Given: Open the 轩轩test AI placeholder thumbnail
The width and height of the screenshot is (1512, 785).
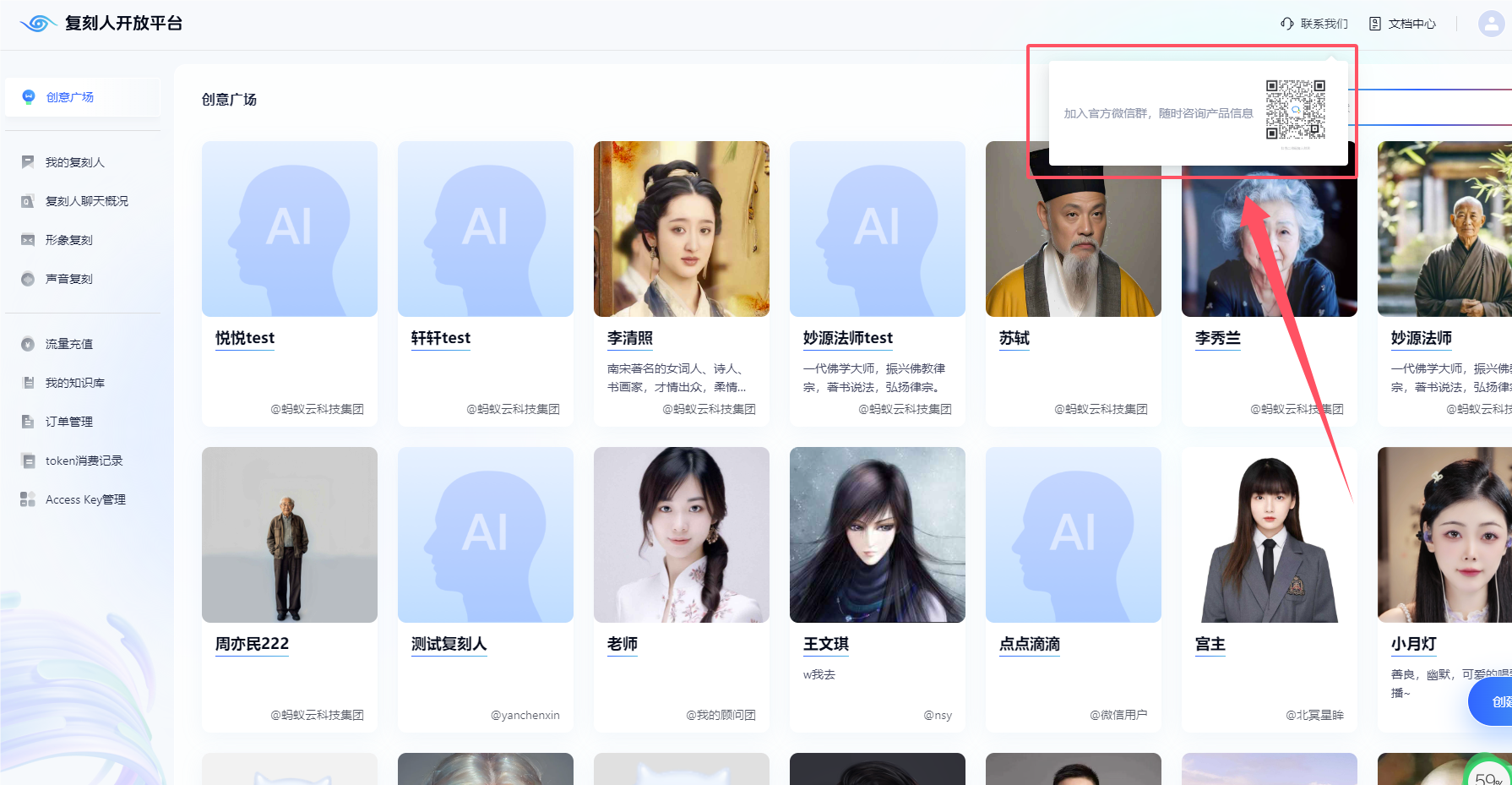Looking at the screenshot, I should coord(486,229).
